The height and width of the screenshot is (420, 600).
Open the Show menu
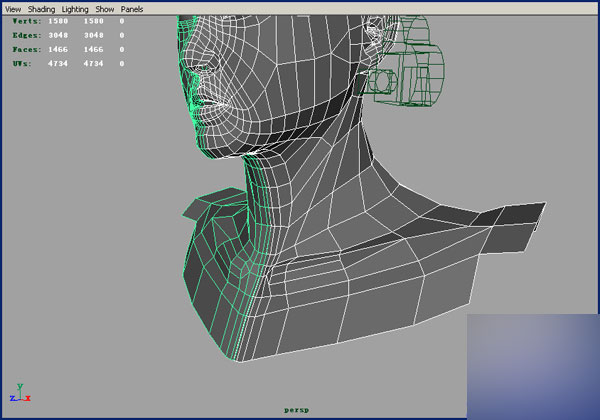tap(104, 9)
